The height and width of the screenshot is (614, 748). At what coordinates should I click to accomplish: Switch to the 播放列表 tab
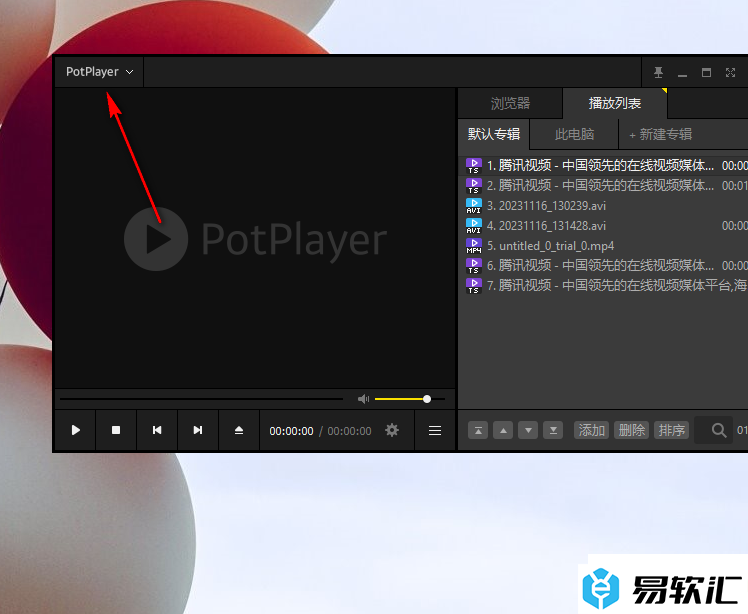tap(614, 103)
